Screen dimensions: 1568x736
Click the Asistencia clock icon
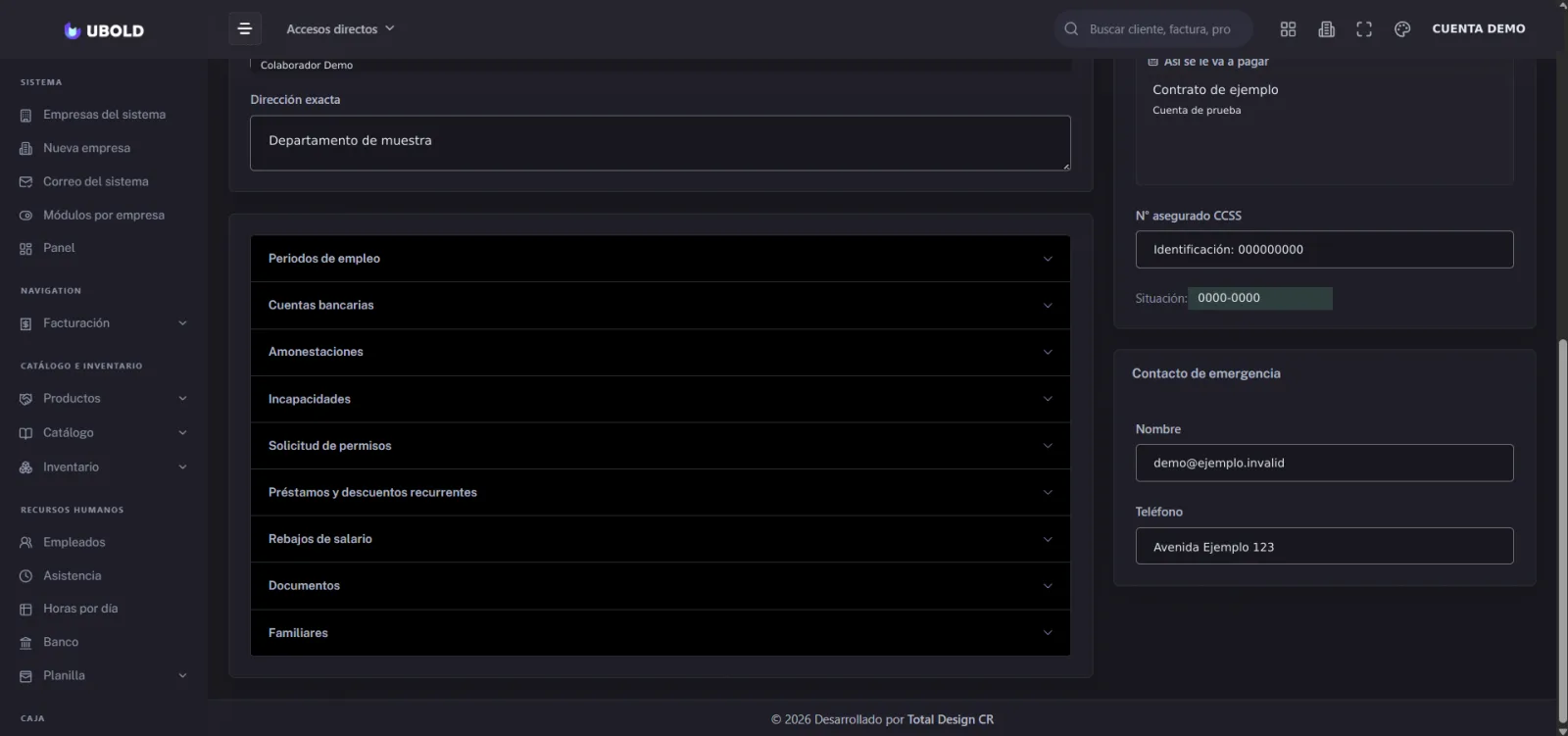click(x=25, y=576)
